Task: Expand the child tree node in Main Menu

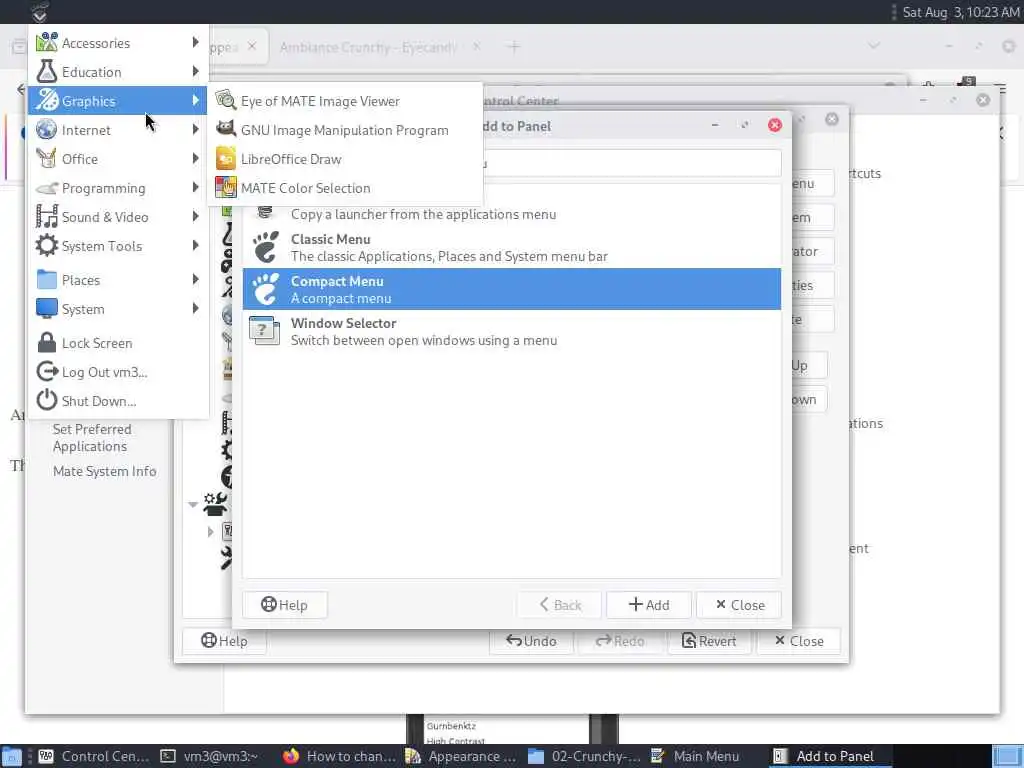Action: [210, 532]
